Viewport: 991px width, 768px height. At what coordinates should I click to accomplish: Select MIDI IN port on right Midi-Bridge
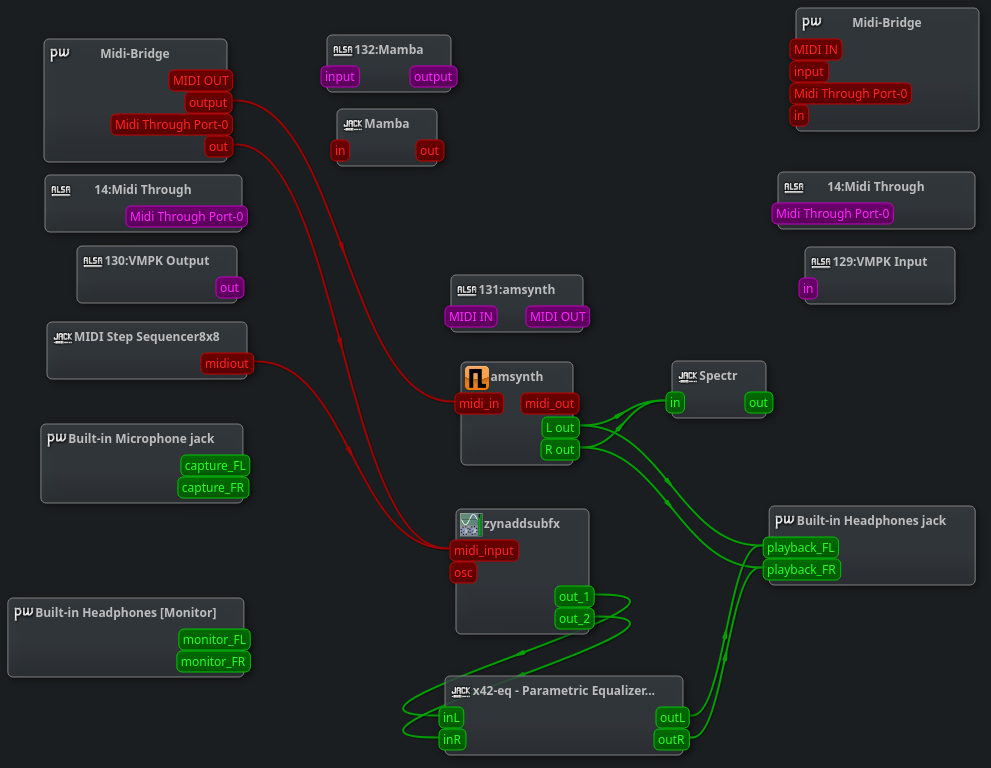[x=815, y=49]
